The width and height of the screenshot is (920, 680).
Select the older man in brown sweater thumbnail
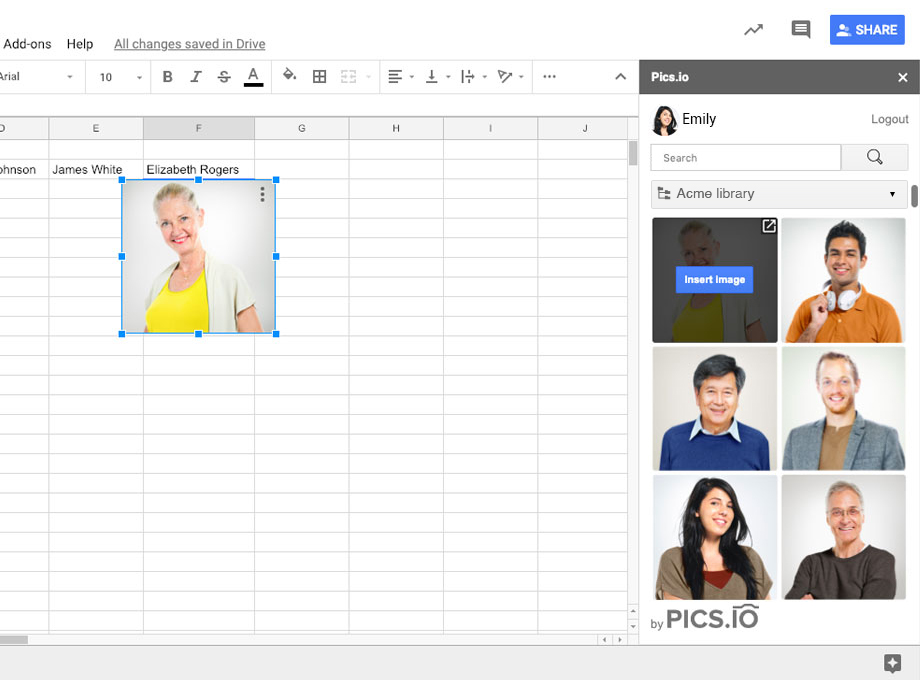point(843,537)
